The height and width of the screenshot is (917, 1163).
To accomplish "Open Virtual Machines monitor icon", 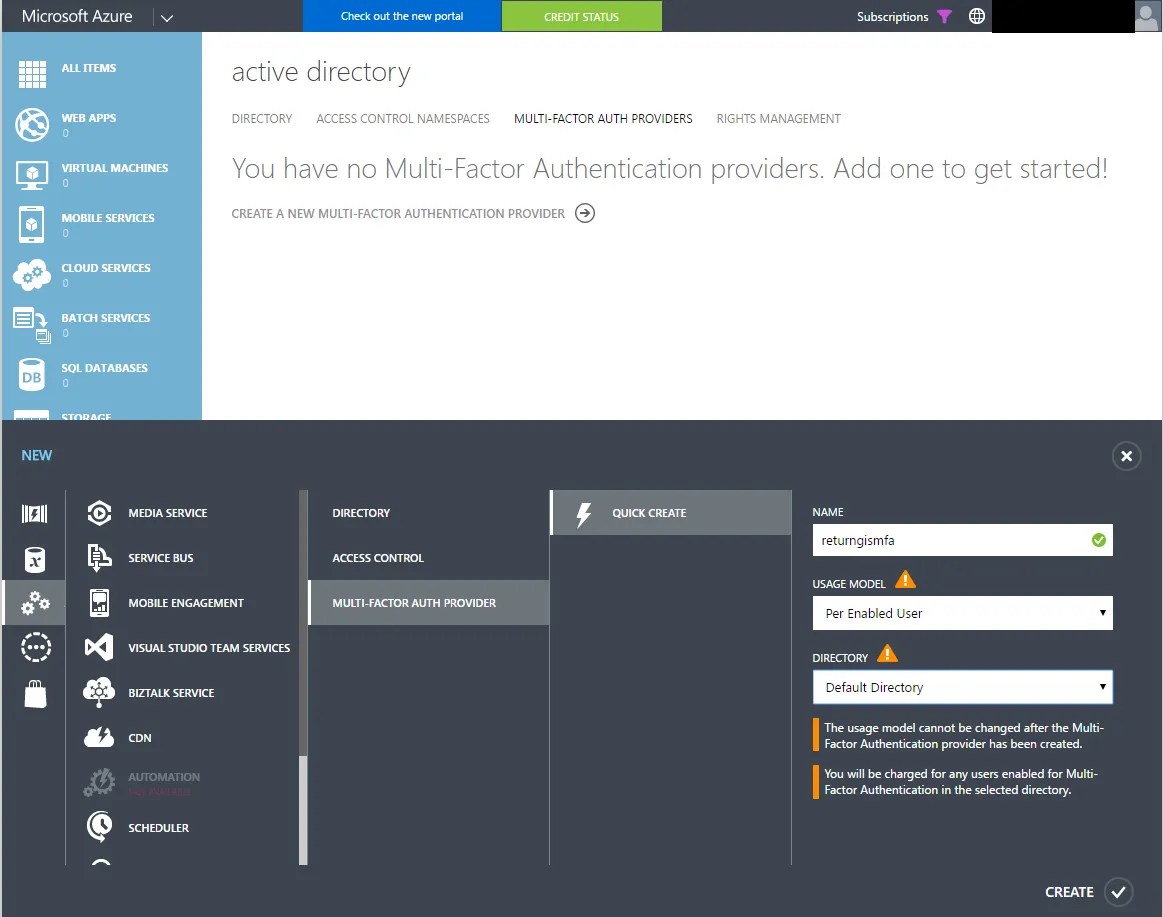I will 32,175.
